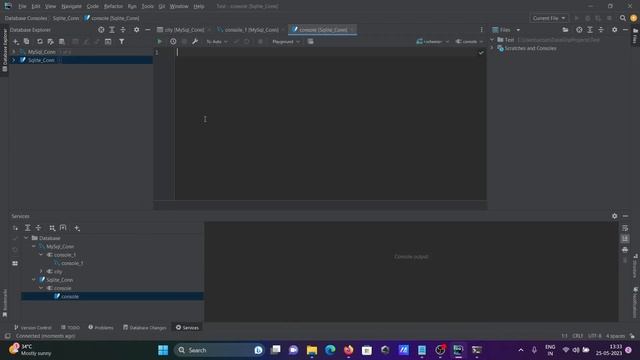
Task: Open TODO tool window
Action: 70,327
